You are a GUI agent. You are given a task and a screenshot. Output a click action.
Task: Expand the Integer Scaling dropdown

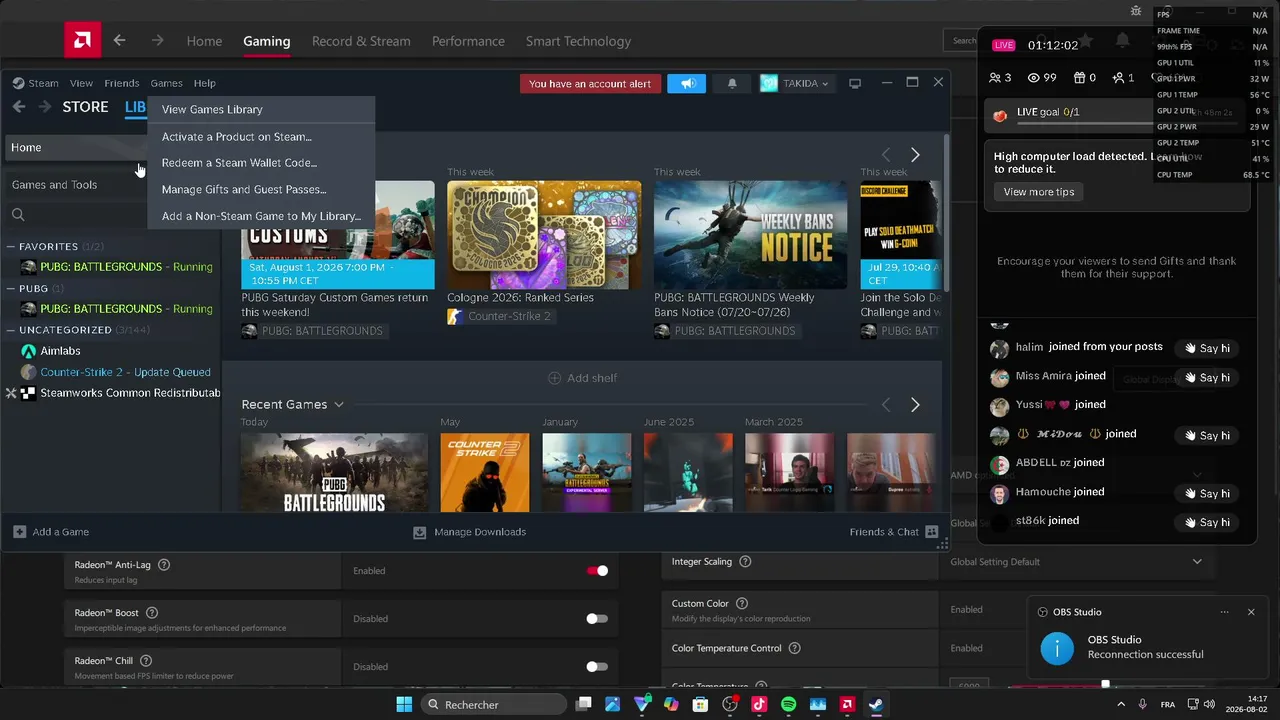coord(1197,562)
